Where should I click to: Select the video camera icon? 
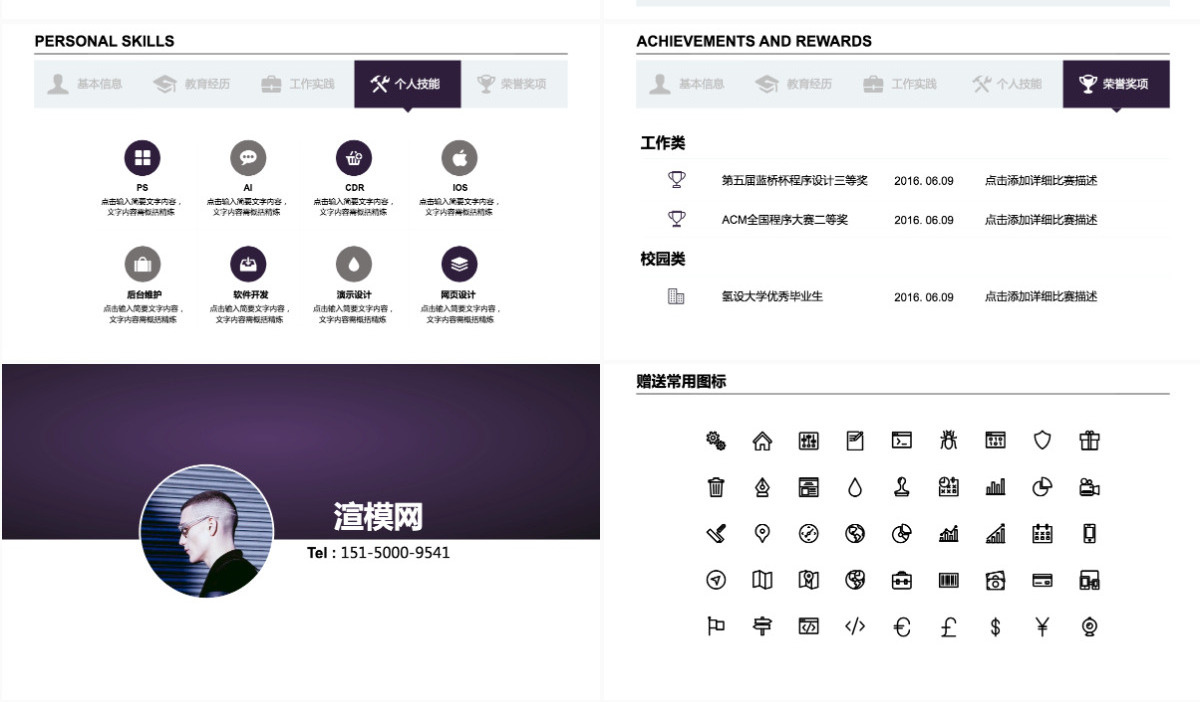click(1089, 487)
